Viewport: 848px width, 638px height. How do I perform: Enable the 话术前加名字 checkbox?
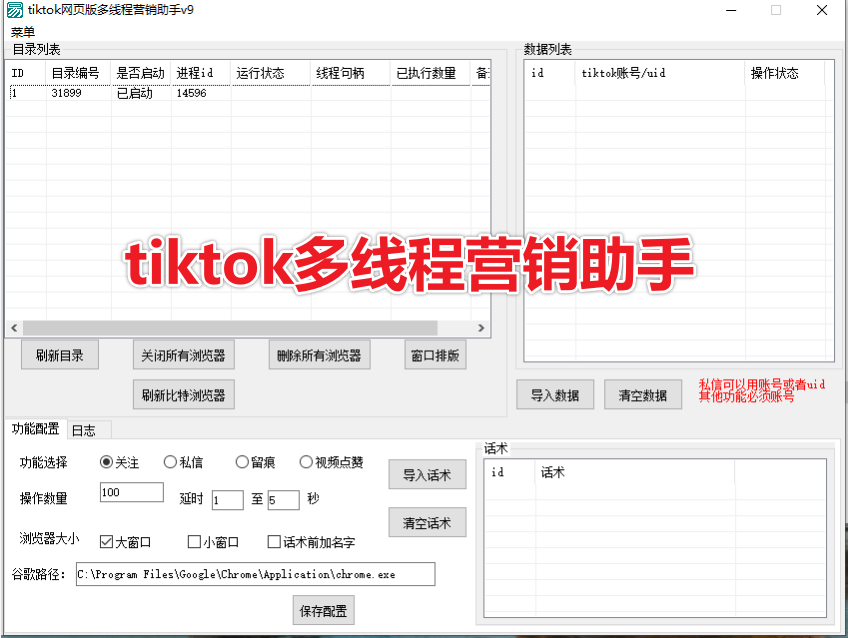pos(273,541)
